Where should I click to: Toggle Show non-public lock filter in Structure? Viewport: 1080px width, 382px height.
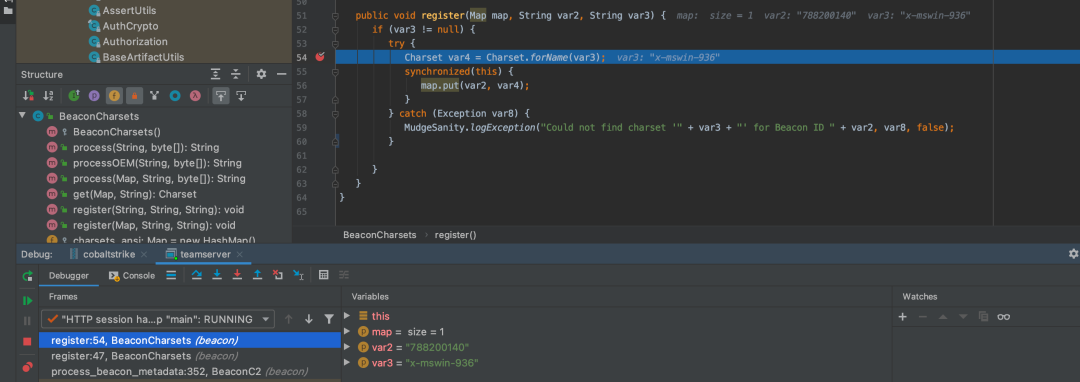(x=134, y=96)
